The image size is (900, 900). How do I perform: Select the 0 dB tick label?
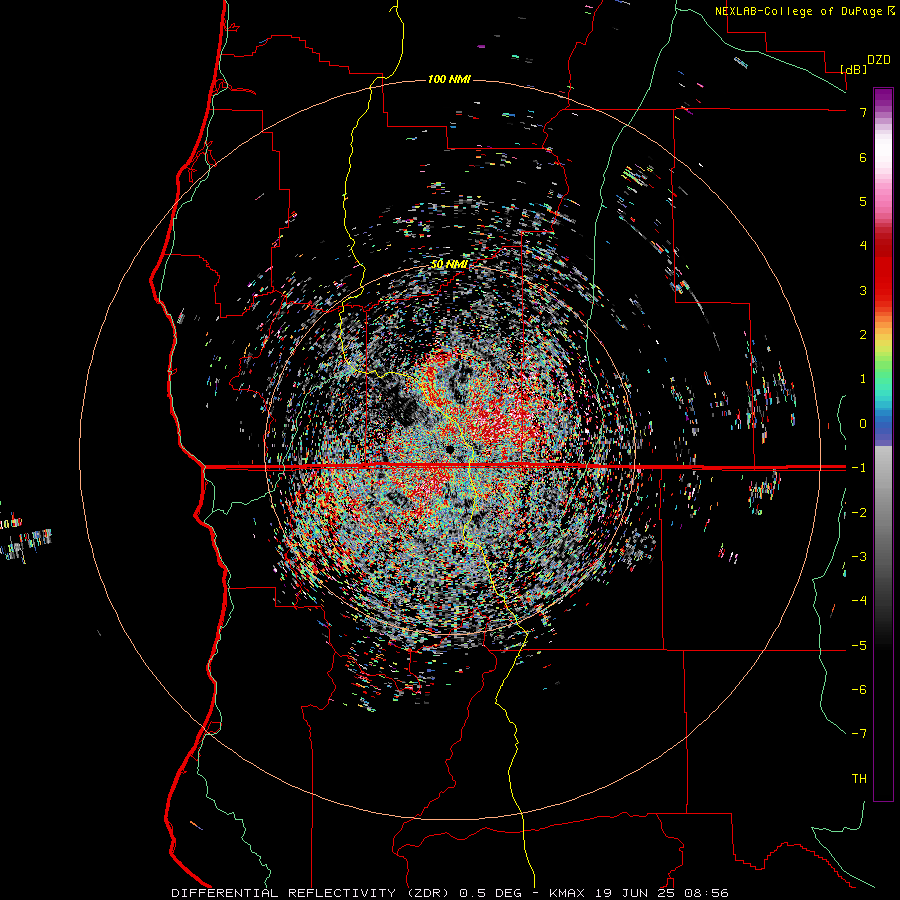tap(863, 424)
